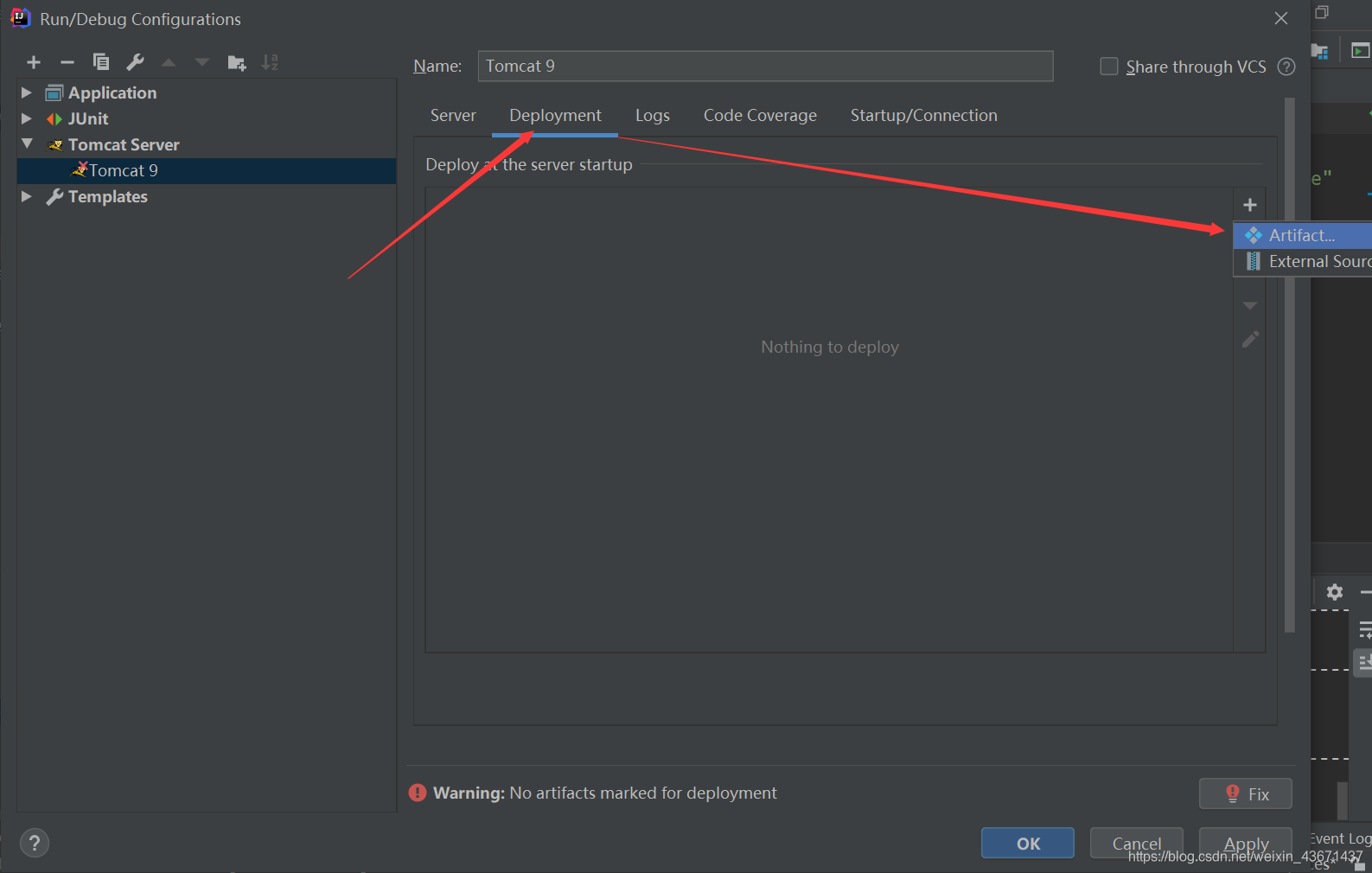Confirm with the OK button
The width and height of the screenshot is (1372, 873).
(x=1028, y=843)
